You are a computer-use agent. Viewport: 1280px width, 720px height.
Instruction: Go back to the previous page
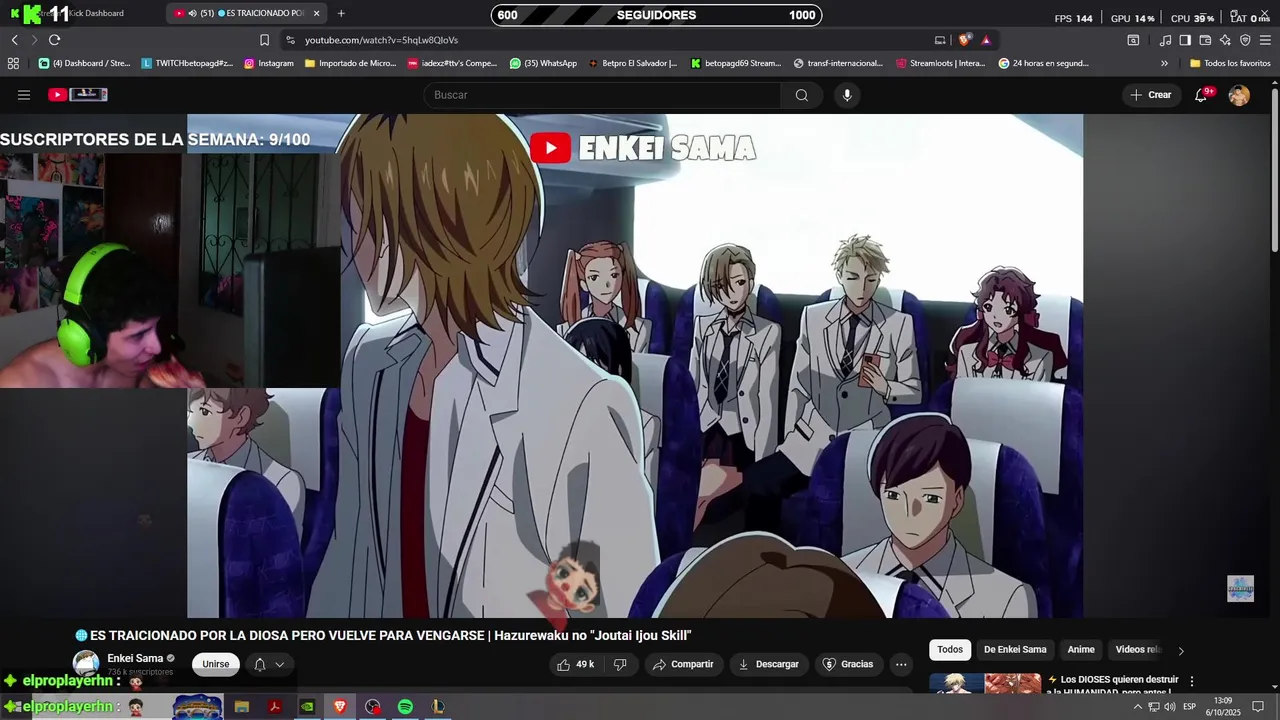pyautogui.click(x=14, y=40)
